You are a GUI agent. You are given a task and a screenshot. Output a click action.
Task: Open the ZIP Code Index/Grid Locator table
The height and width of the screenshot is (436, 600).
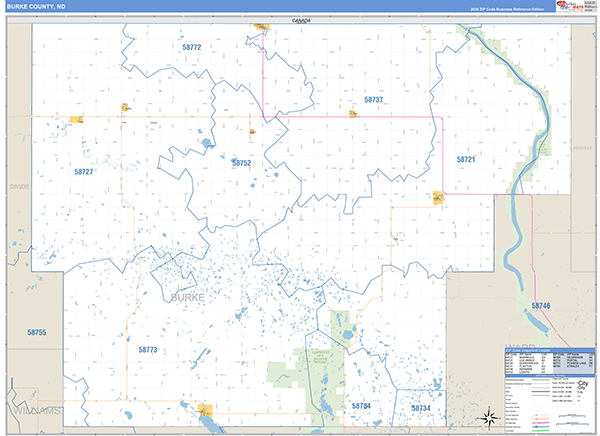click(x=550, y=361)
